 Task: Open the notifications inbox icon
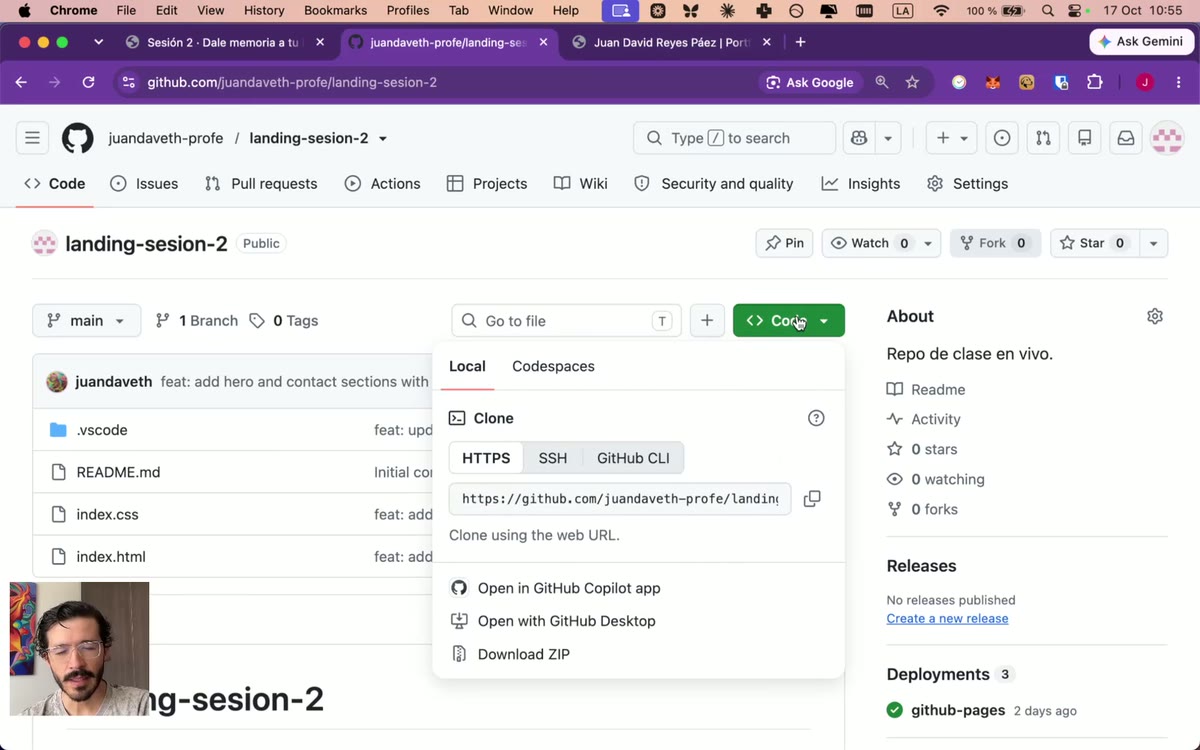click(1126, 138)
